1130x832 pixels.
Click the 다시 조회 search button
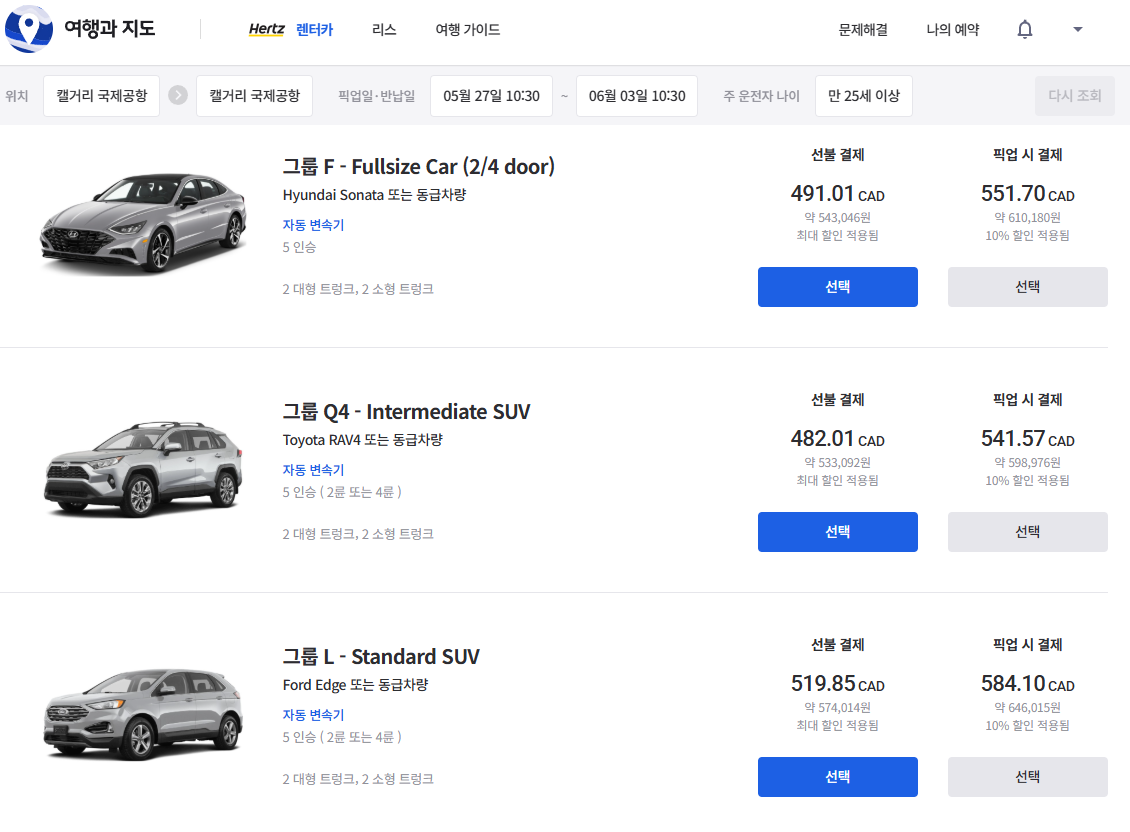(1074, 96)
